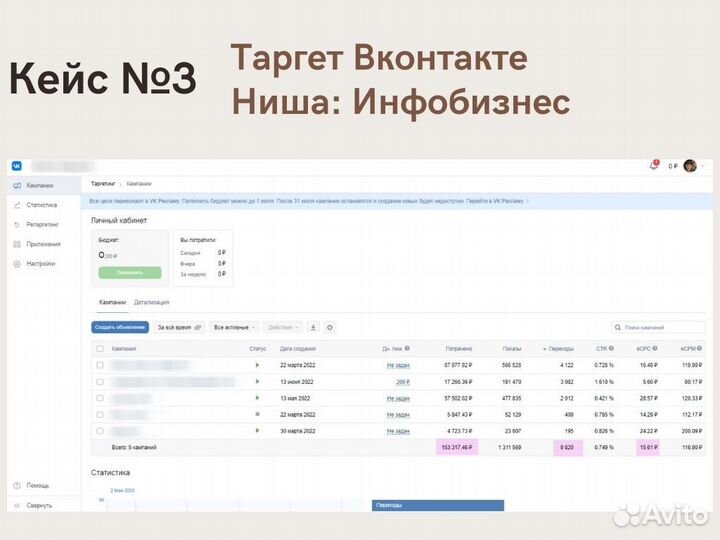Screen dimensions: 720x540
Task: Open Ретаргетинг in the sidebar
Action: tap(44, 225)
